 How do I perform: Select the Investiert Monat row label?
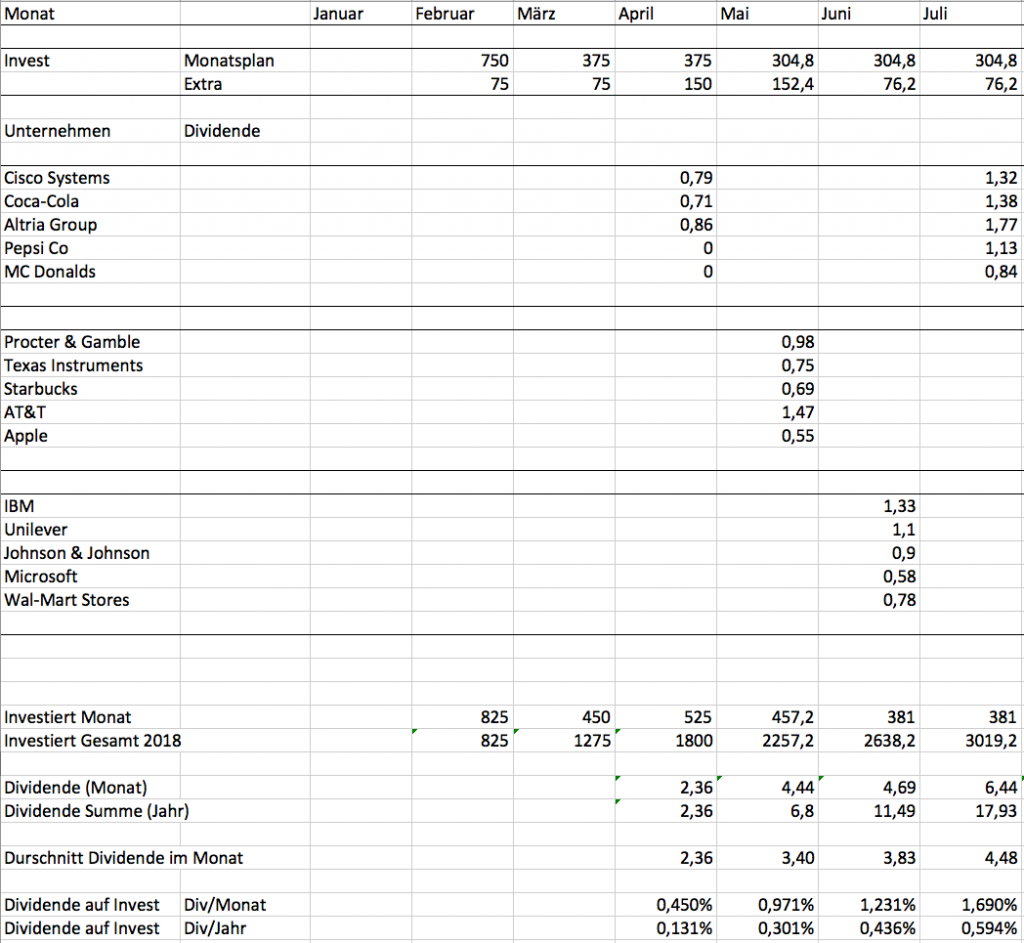pyautogui.click(x=67, y=718)
